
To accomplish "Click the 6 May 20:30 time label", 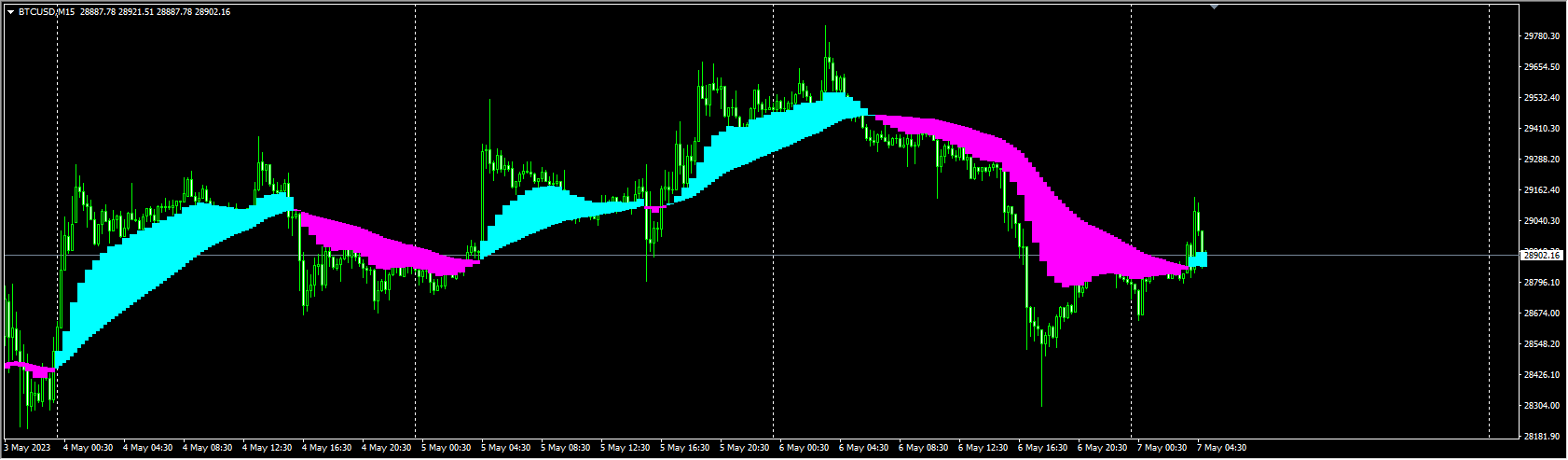I will pyautogui.click(x=1103, y=448).
